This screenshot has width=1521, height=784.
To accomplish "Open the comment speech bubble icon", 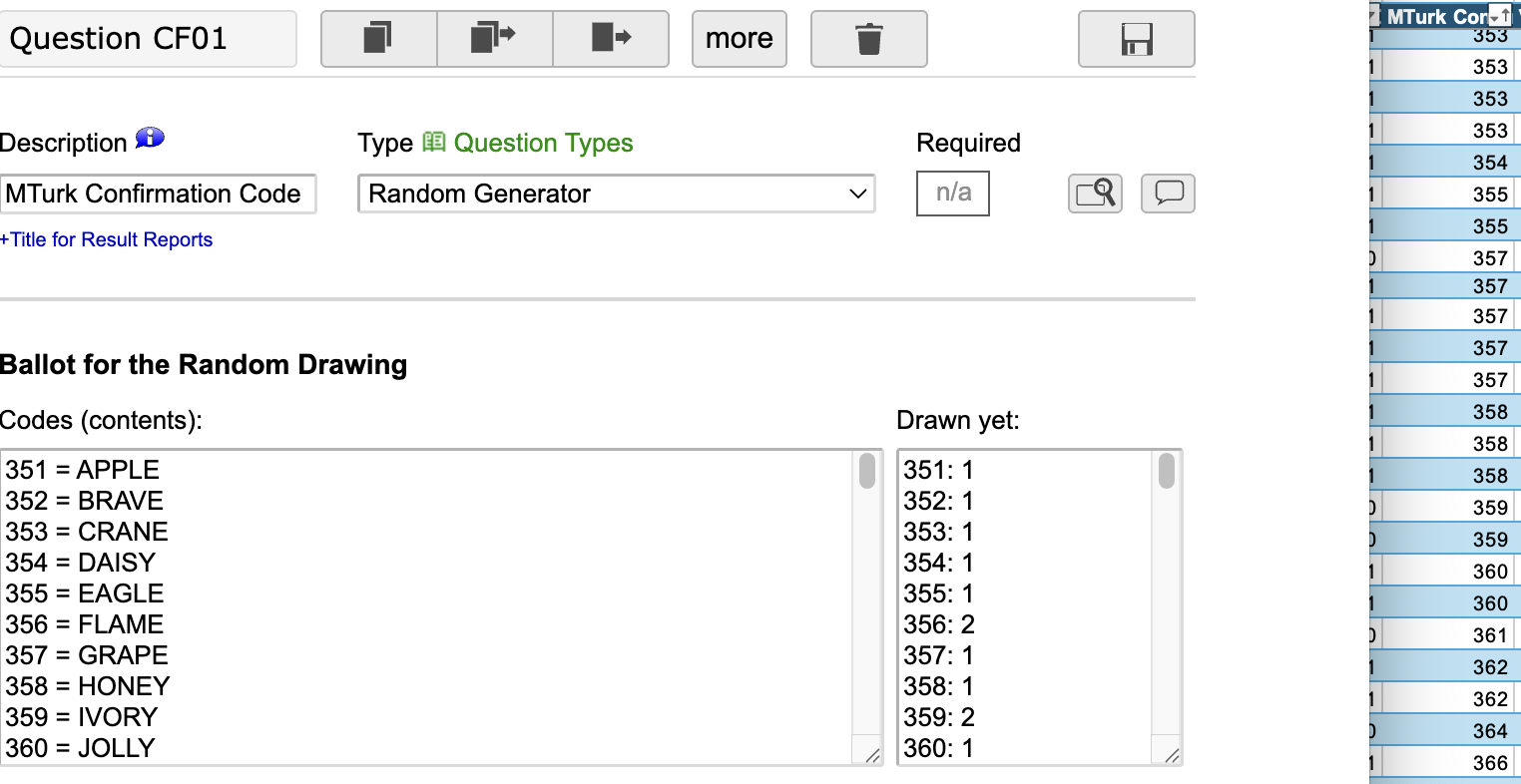I will pyautogui.click(x=1168, y=193).
